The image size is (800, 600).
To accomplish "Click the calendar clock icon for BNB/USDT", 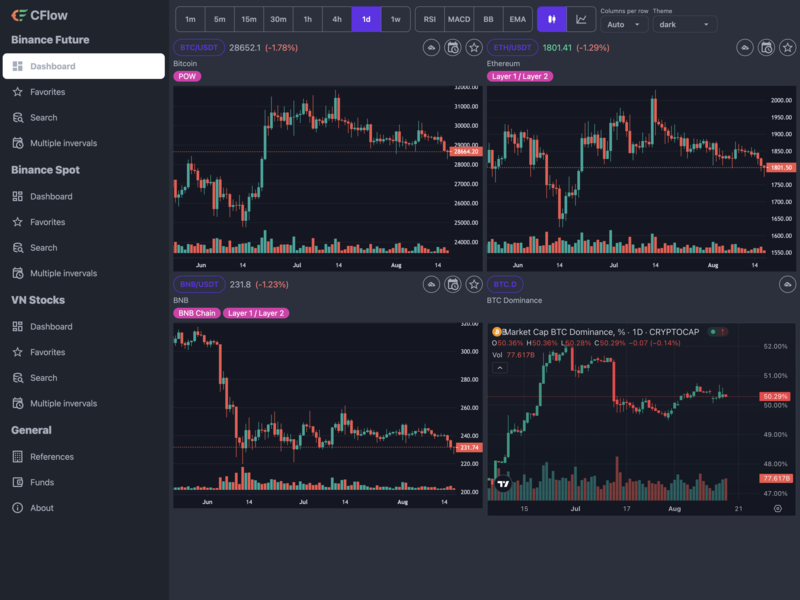I will point(452,285).
